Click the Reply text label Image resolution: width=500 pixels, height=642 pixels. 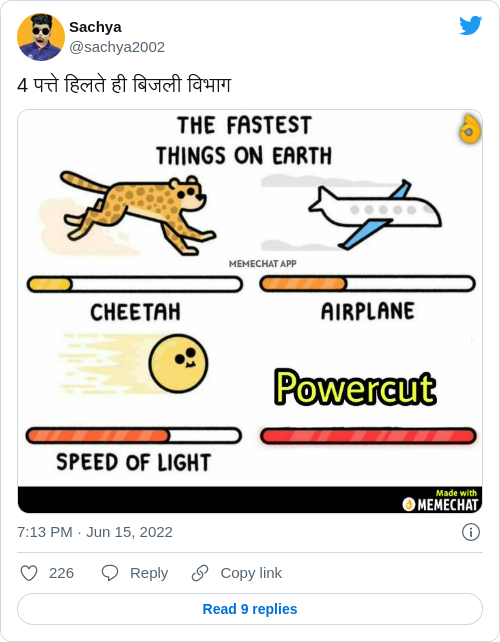149,573
